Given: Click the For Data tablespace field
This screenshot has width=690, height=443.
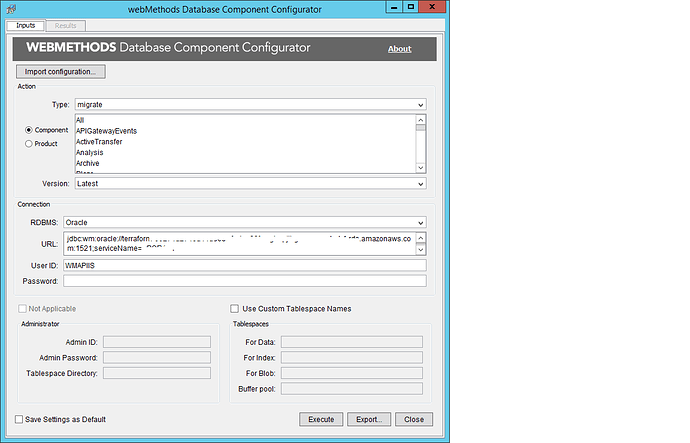Looking at the screenshot, I should point(352,342).
